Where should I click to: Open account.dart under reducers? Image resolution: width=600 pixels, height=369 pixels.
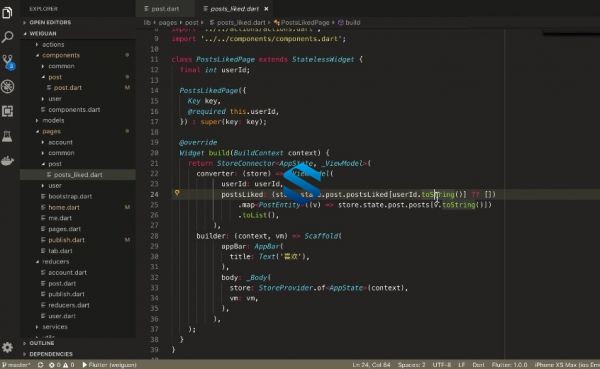click(x=67, y=273)
